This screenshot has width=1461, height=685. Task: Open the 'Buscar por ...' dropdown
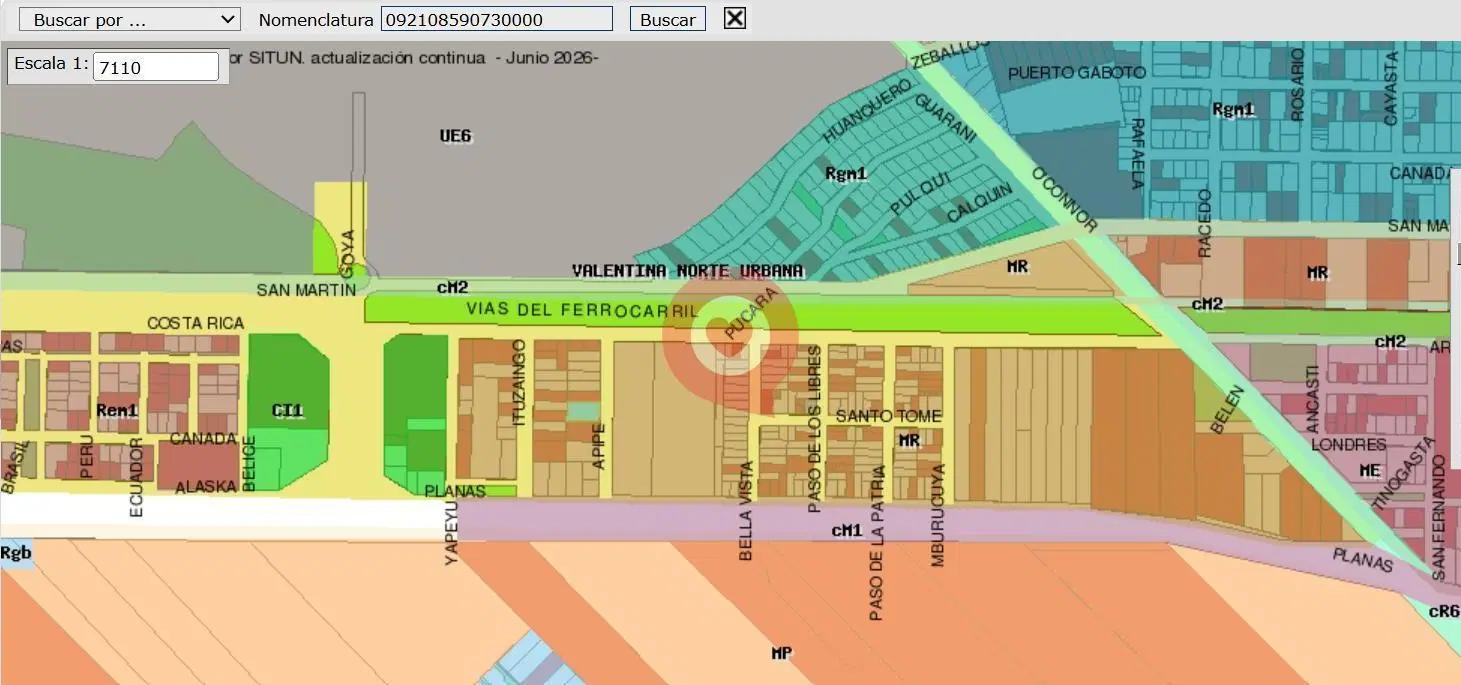pos(130,19)
